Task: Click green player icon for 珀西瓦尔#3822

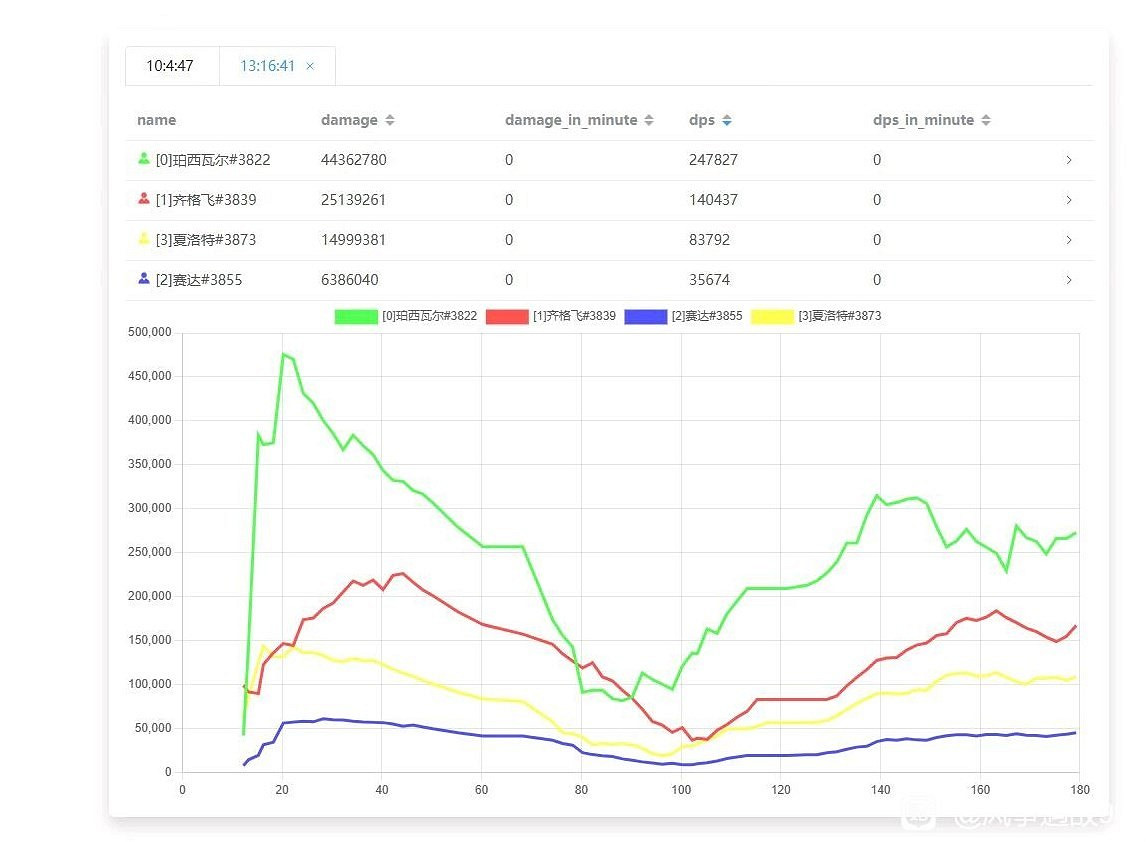Action: 144,159
